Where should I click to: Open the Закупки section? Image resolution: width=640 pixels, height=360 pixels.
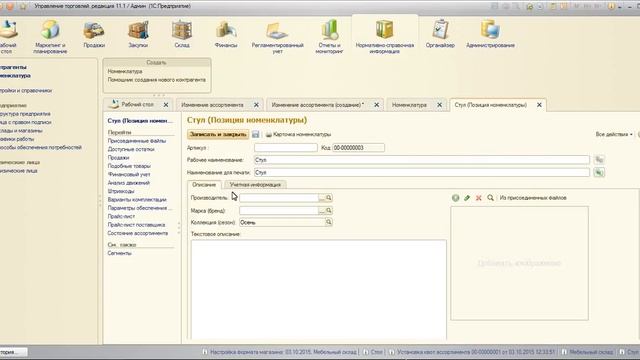[x=138, y=35]
